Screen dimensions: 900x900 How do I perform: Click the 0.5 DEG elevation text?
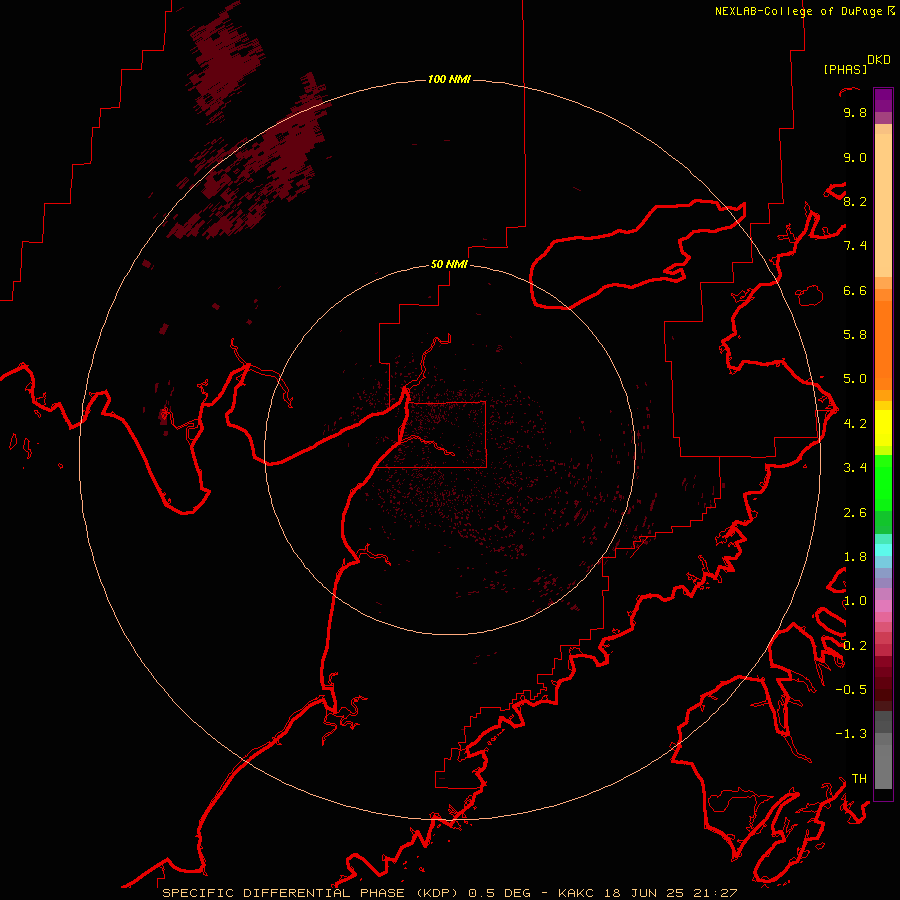(501, 893)
